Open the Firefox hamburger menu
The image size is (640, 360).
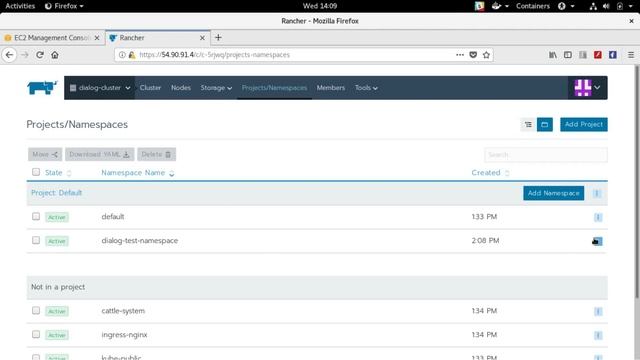(631, 55)
